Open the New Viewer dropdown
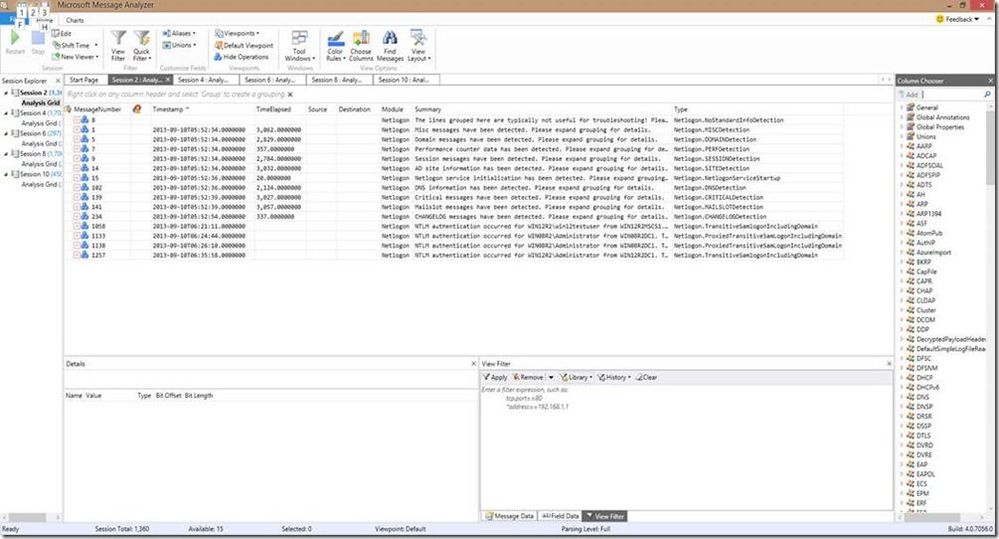Image resolution: width=999 pixels, height=539 pixels. coord(75,57)
